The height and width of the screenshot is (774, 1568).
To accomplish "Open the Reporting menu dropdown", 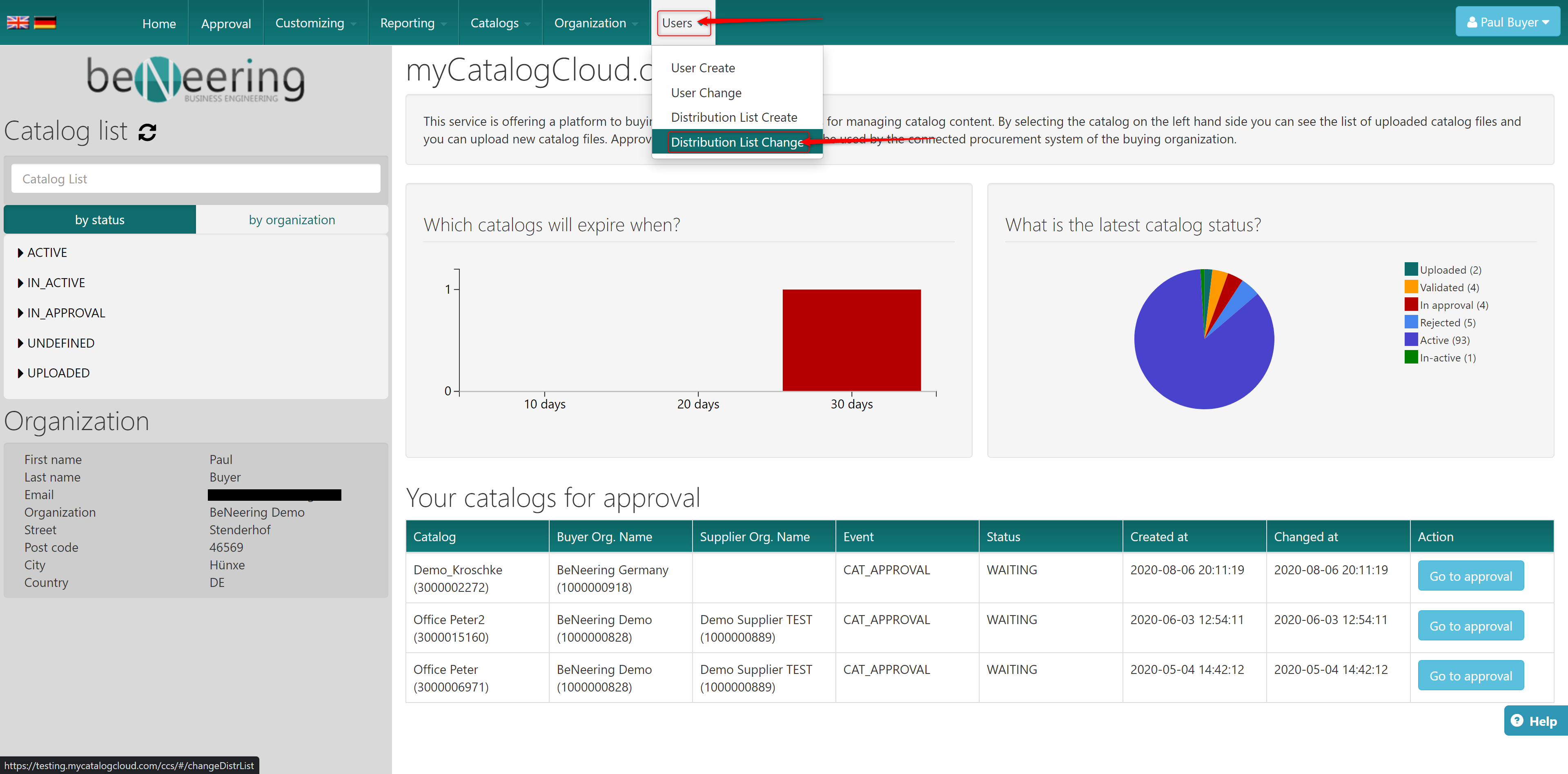I will coord(413,23).
